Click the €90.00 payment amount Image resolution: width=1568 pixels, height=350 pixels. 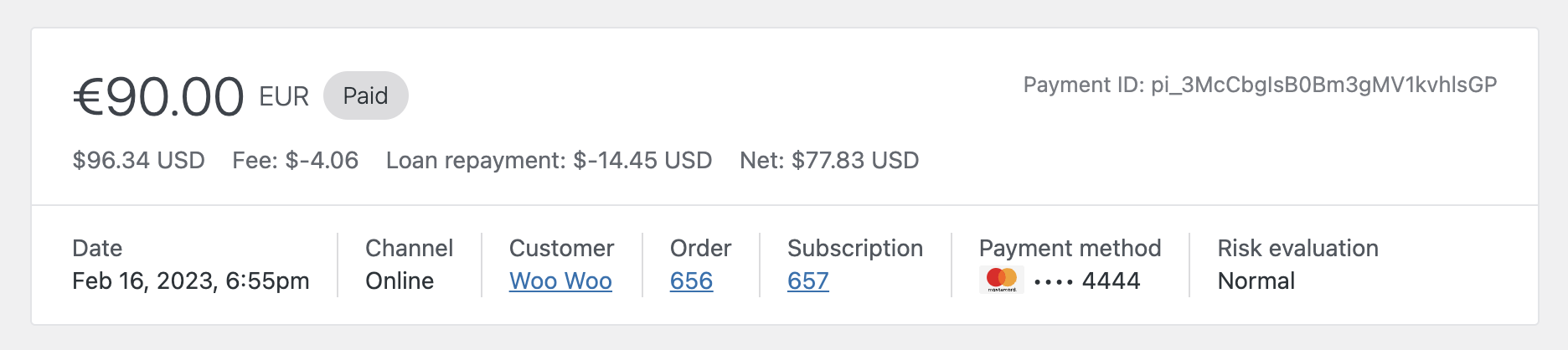(x=159, y=97)
